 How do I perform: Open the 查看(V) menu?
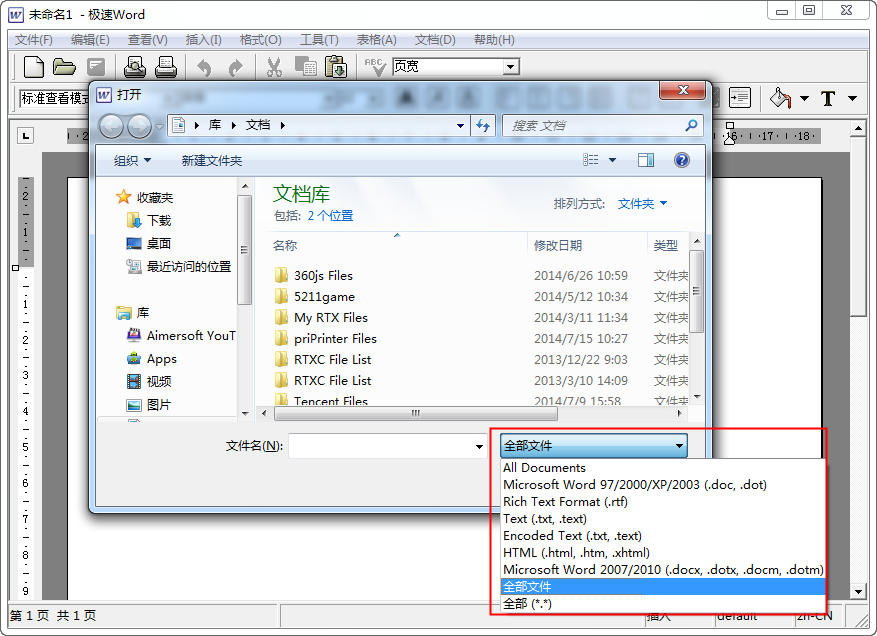(148, 40)
